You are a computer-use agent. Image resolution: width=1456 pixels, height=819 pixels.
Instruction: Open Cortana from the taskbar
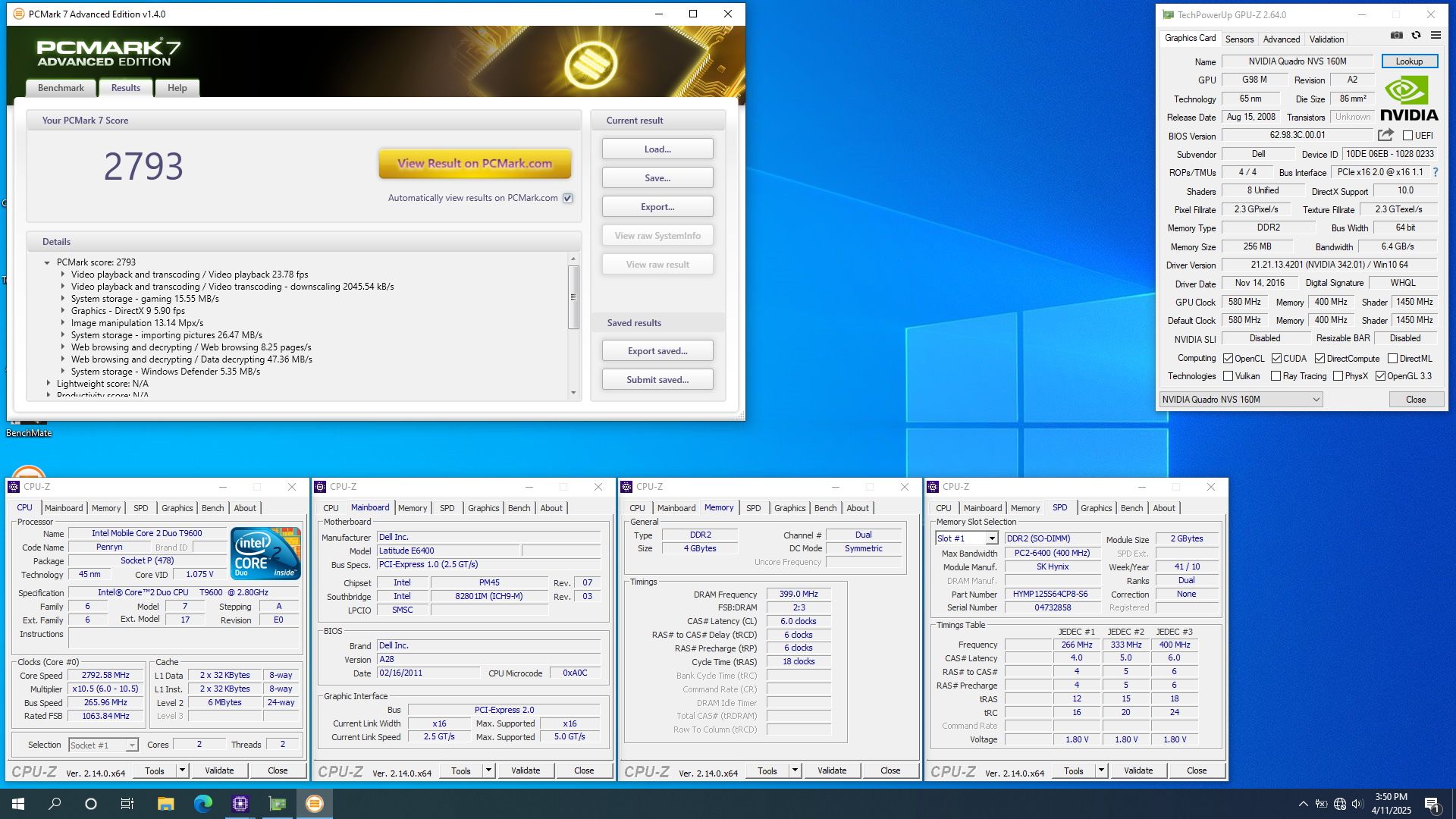[x=91, y=804]
